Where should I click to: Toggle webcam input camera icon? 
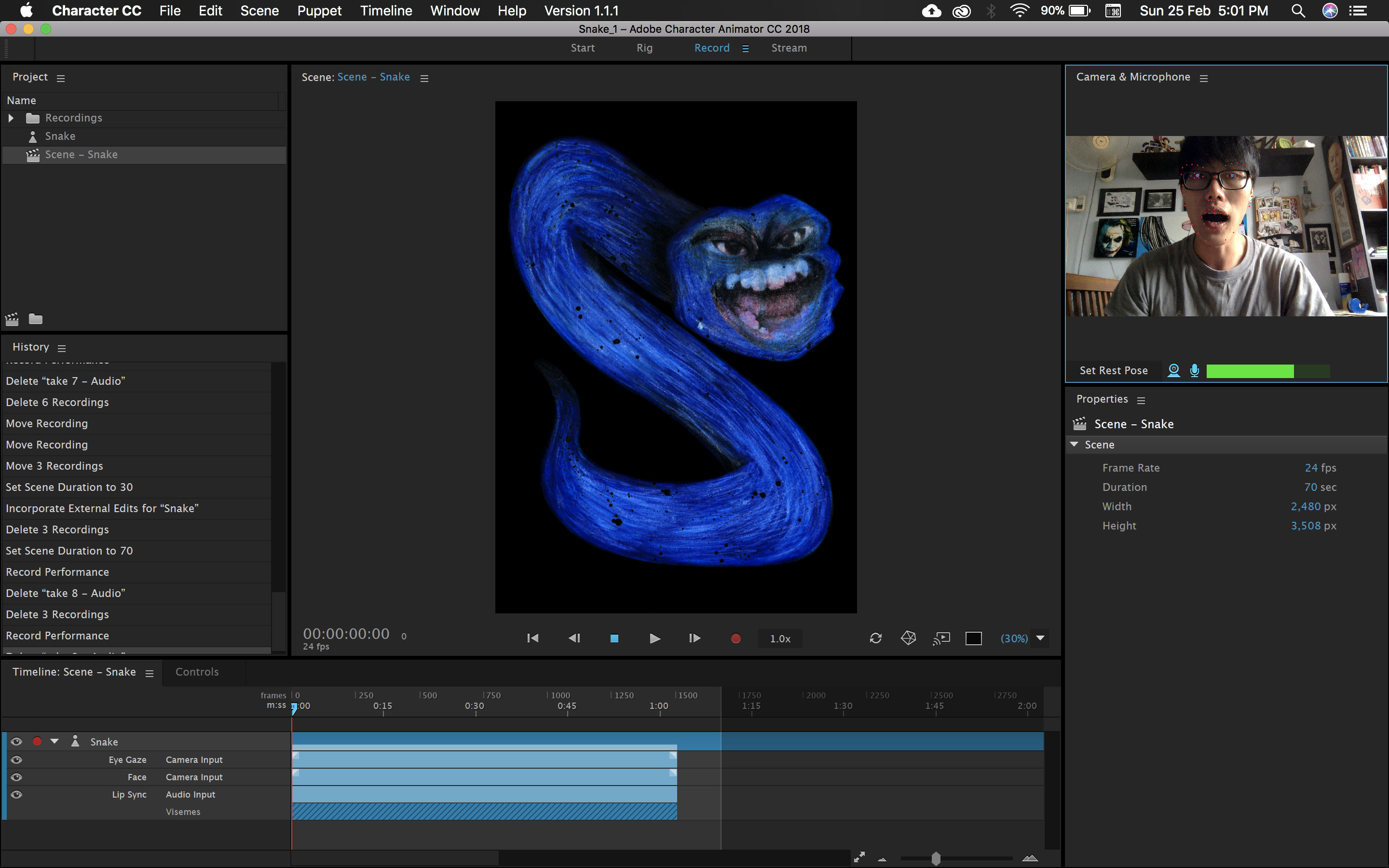tap(1174, 370)
